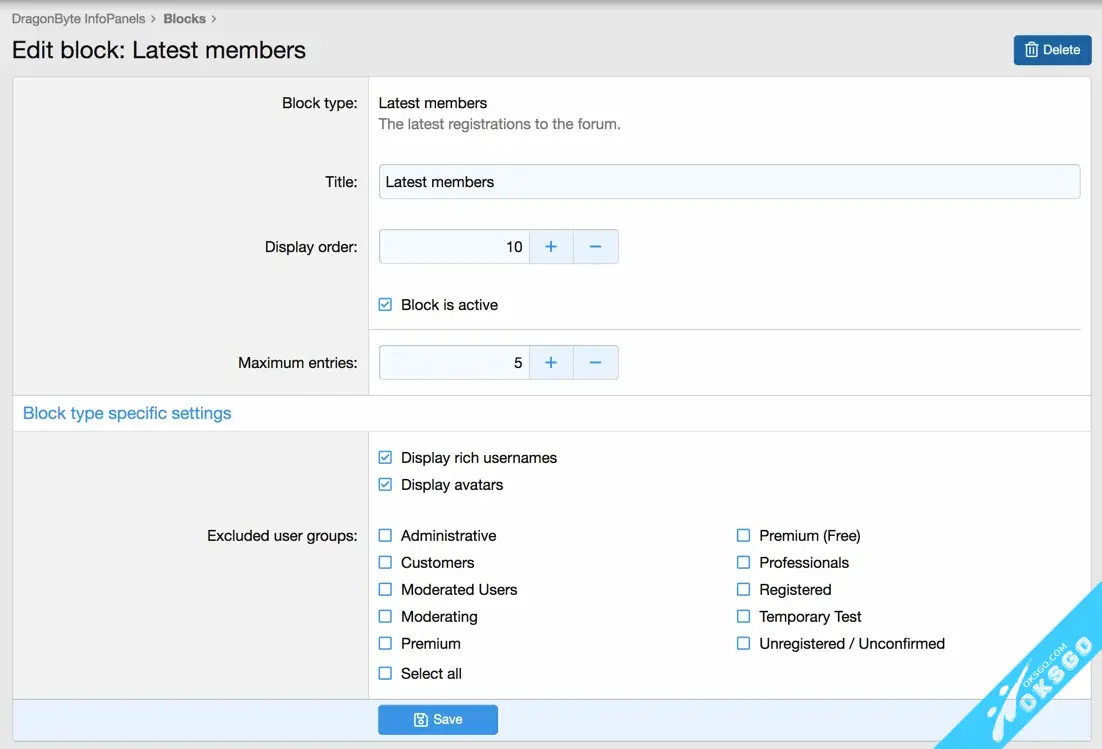Uncheck Block is active checkbox

click(x=385, y=305)
